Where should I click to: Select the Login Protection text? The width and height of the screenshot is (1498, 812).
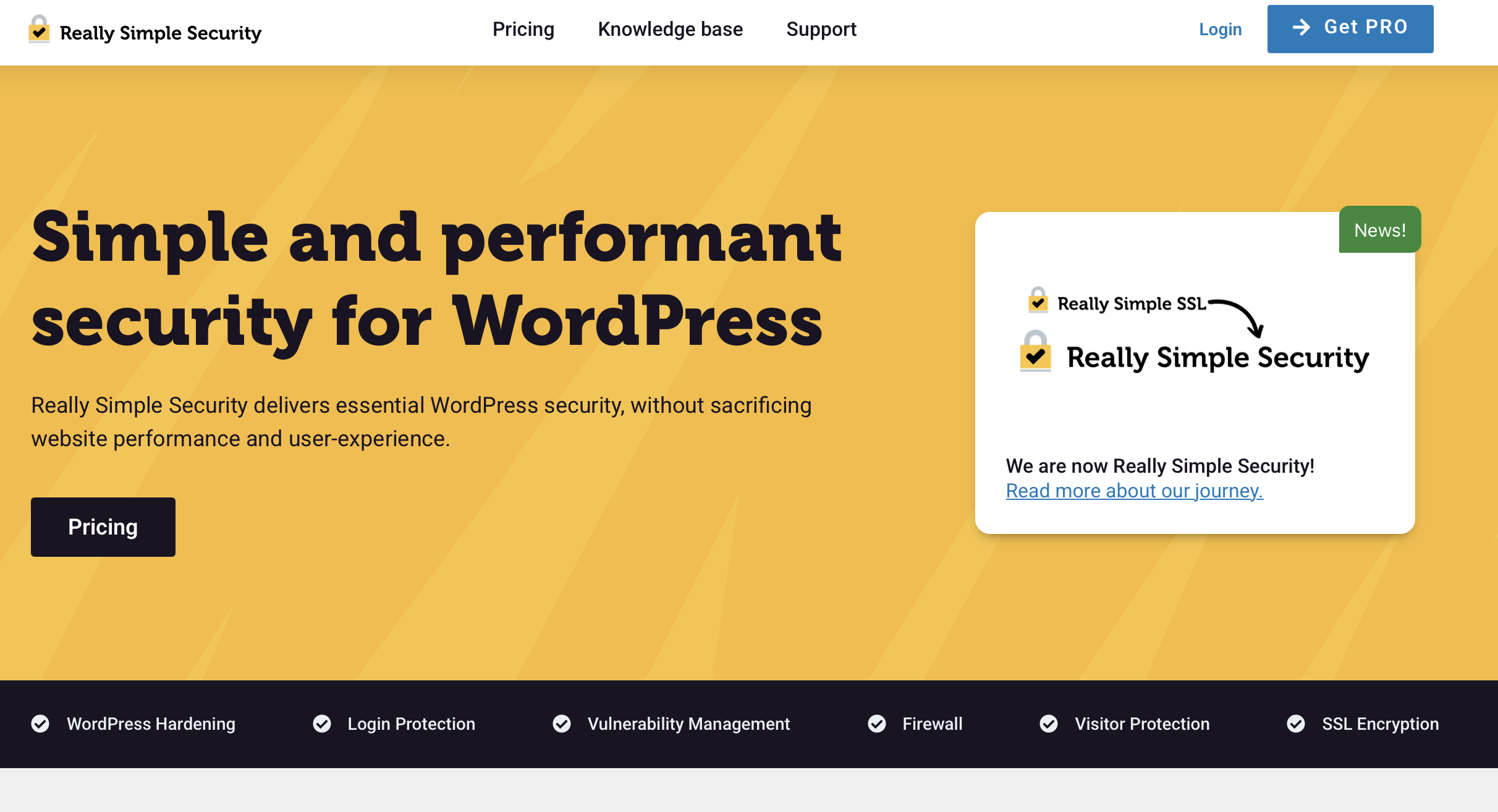tap(412, 724)
